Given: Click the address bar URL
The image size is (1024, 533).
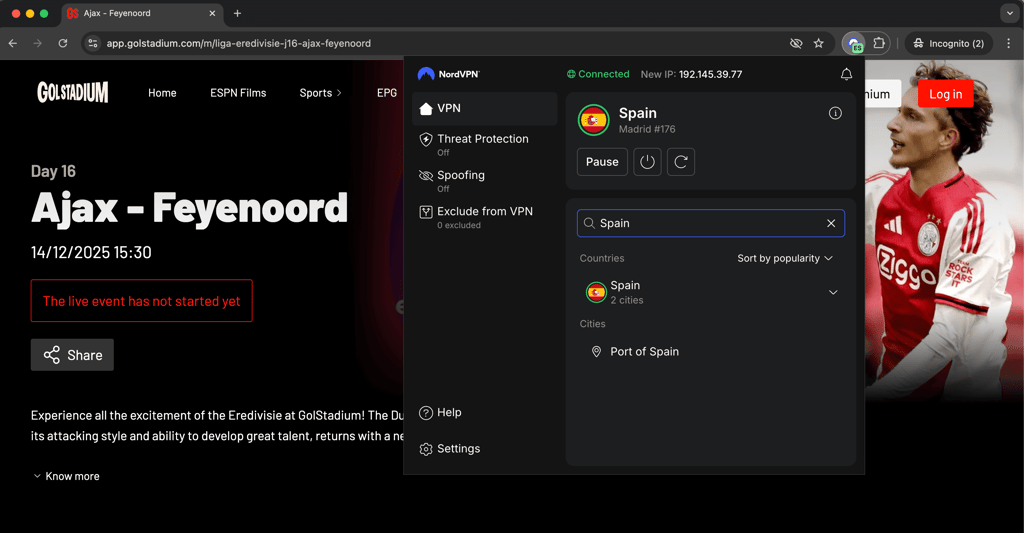Looking at the screenshot, I should 239,43.
